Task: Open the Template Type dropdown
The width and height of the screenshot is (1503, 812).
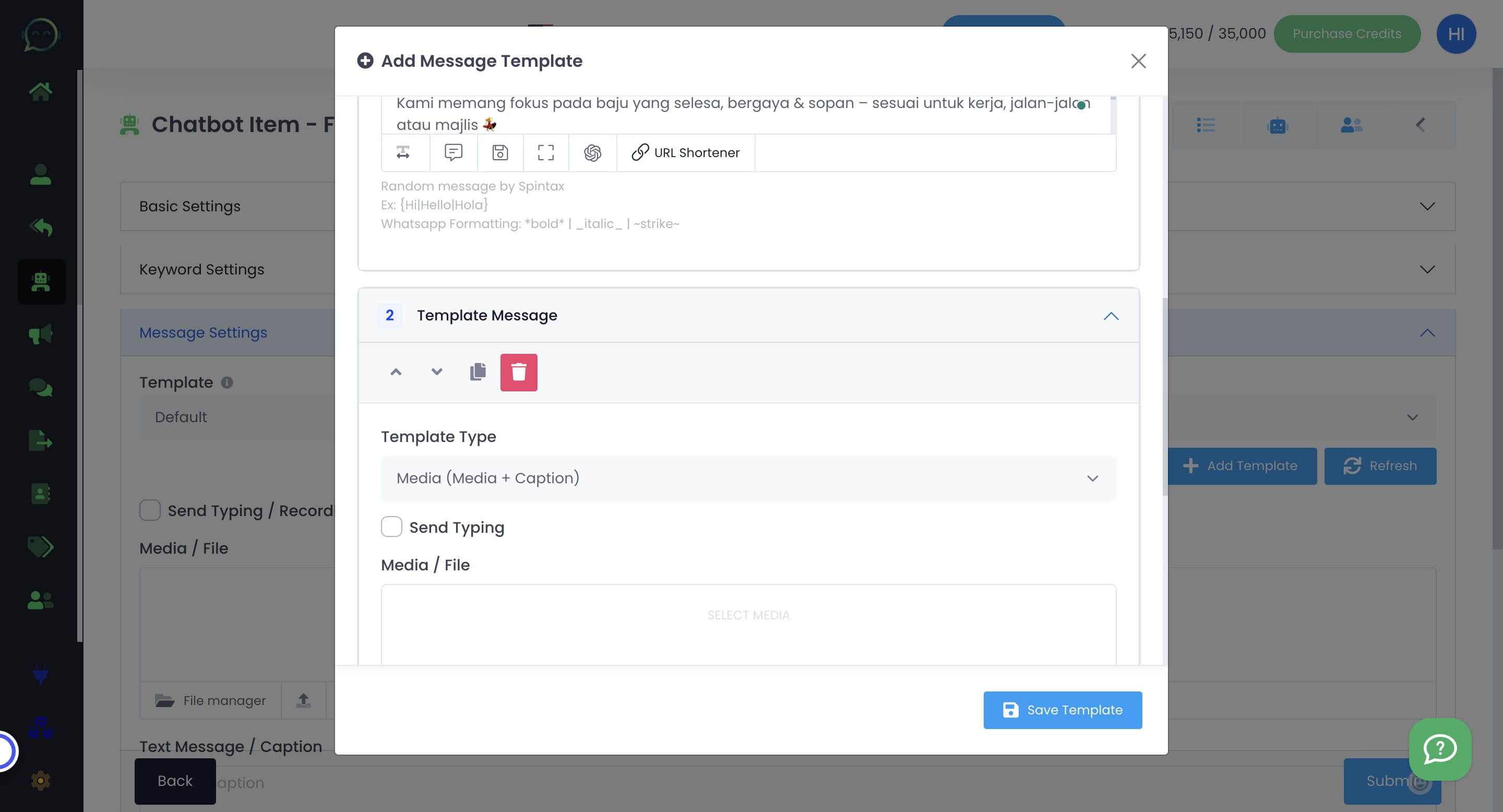Action: tap(748, 479)
